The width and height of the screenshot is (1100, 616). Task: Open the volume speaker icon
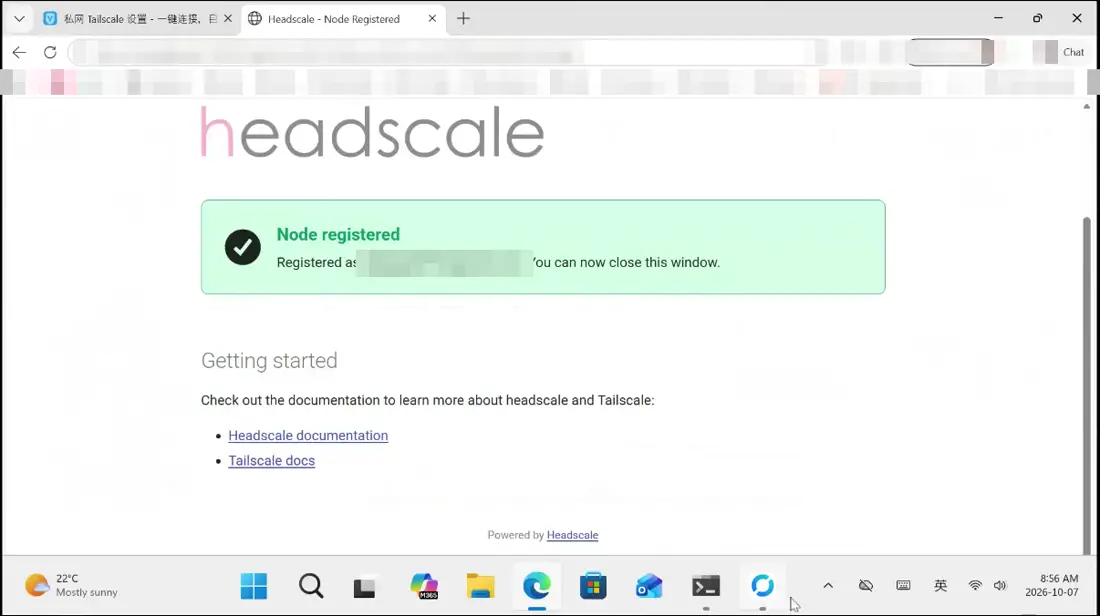pos(1000,586)
